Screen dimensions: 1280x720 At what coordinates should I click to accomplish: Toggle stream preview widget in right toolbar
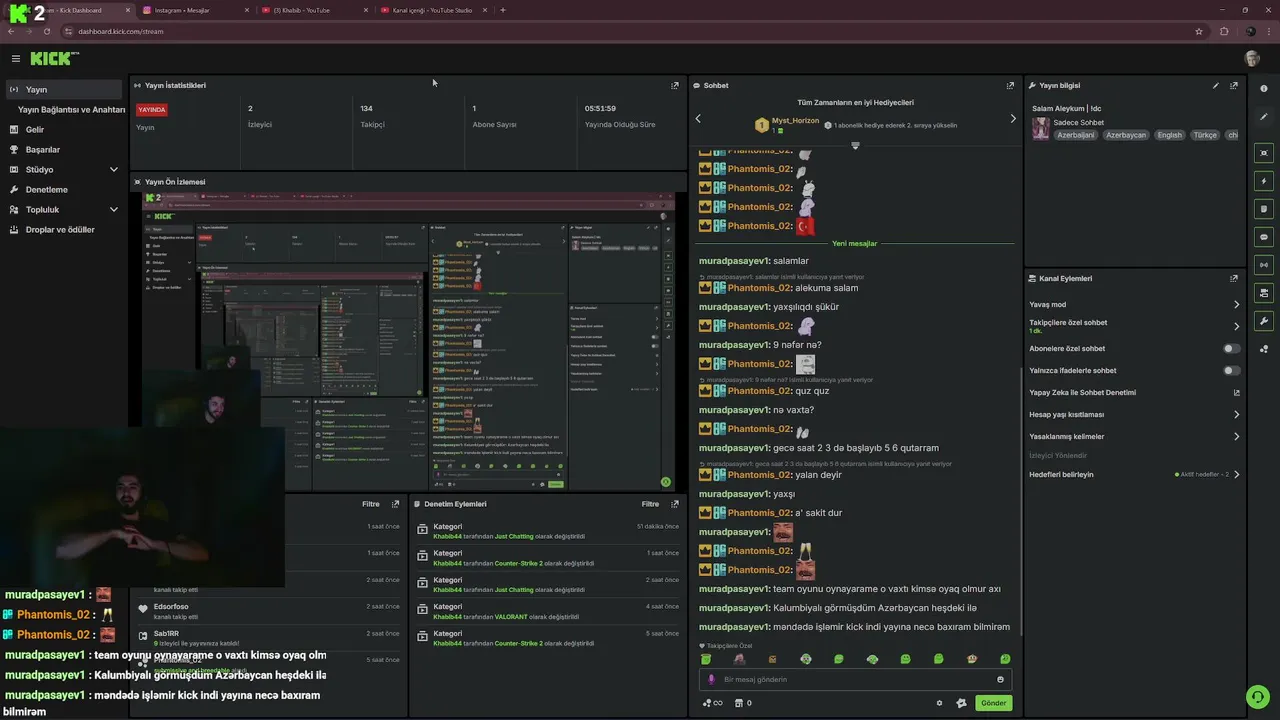point(1264,153)
